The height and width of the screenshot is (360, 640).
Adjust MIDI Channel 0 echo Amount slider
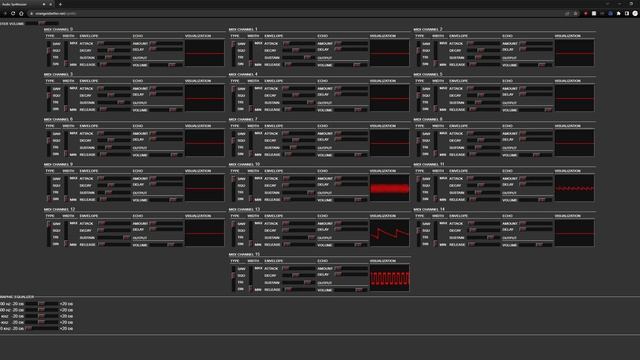tap(166, 43)
